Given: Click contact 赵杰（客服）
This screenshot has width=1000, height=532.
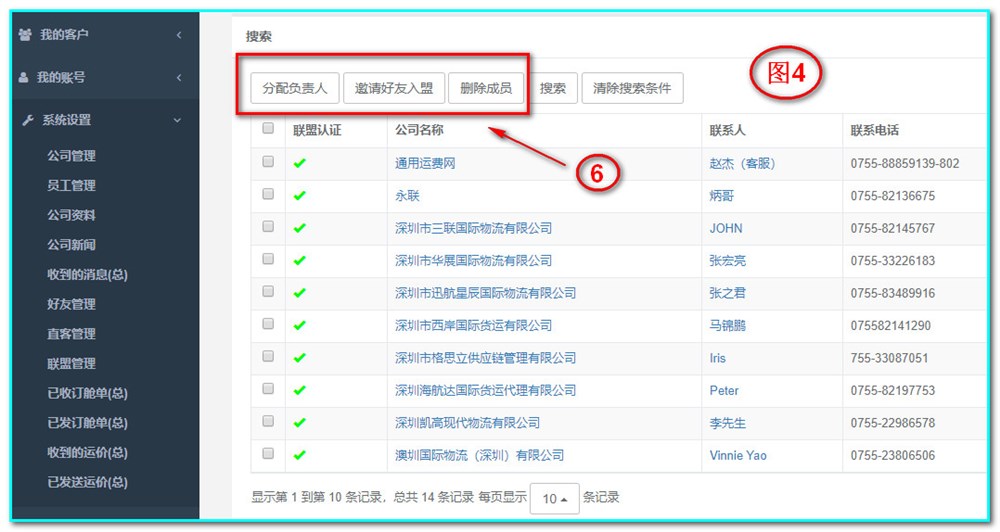Looking at the screenshot, I should point(742,163).
